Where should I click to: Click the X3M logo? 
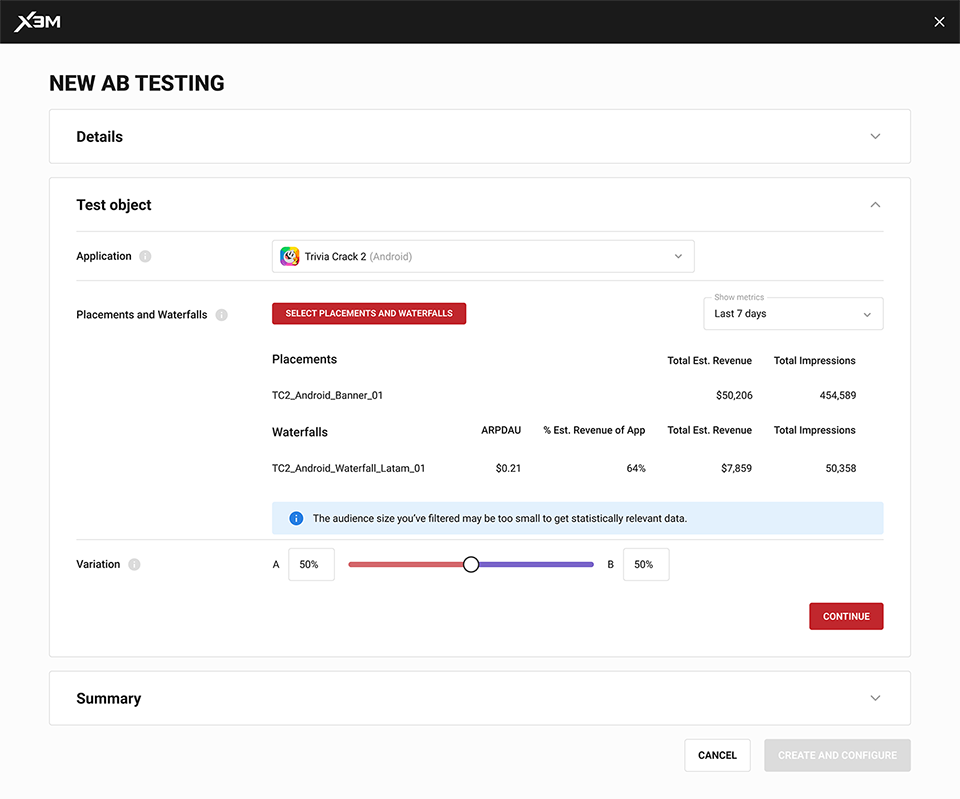coord(37,22)
